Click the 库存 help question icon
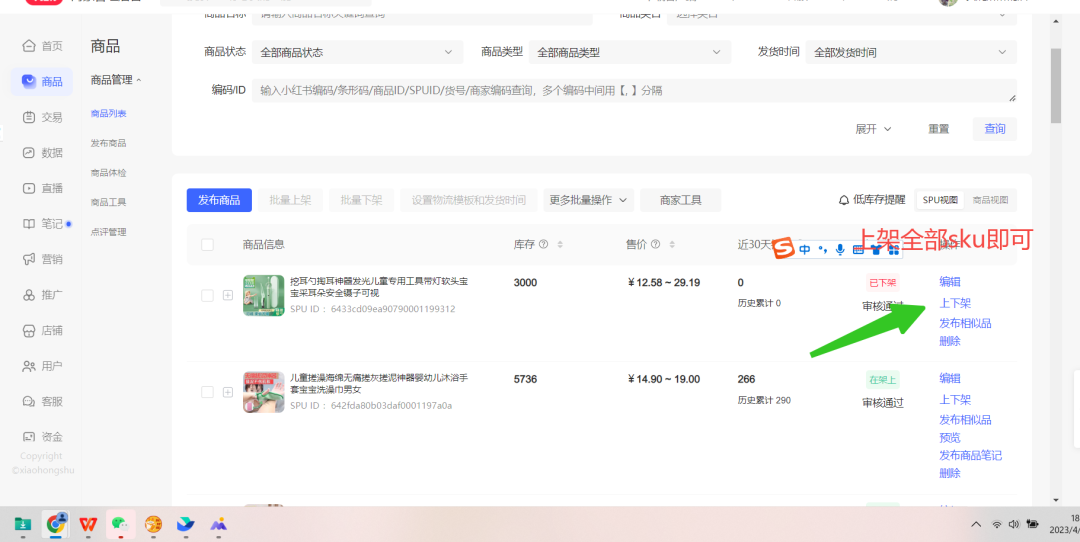Viewport: 1080px width, 542px height. click(543, 244)
